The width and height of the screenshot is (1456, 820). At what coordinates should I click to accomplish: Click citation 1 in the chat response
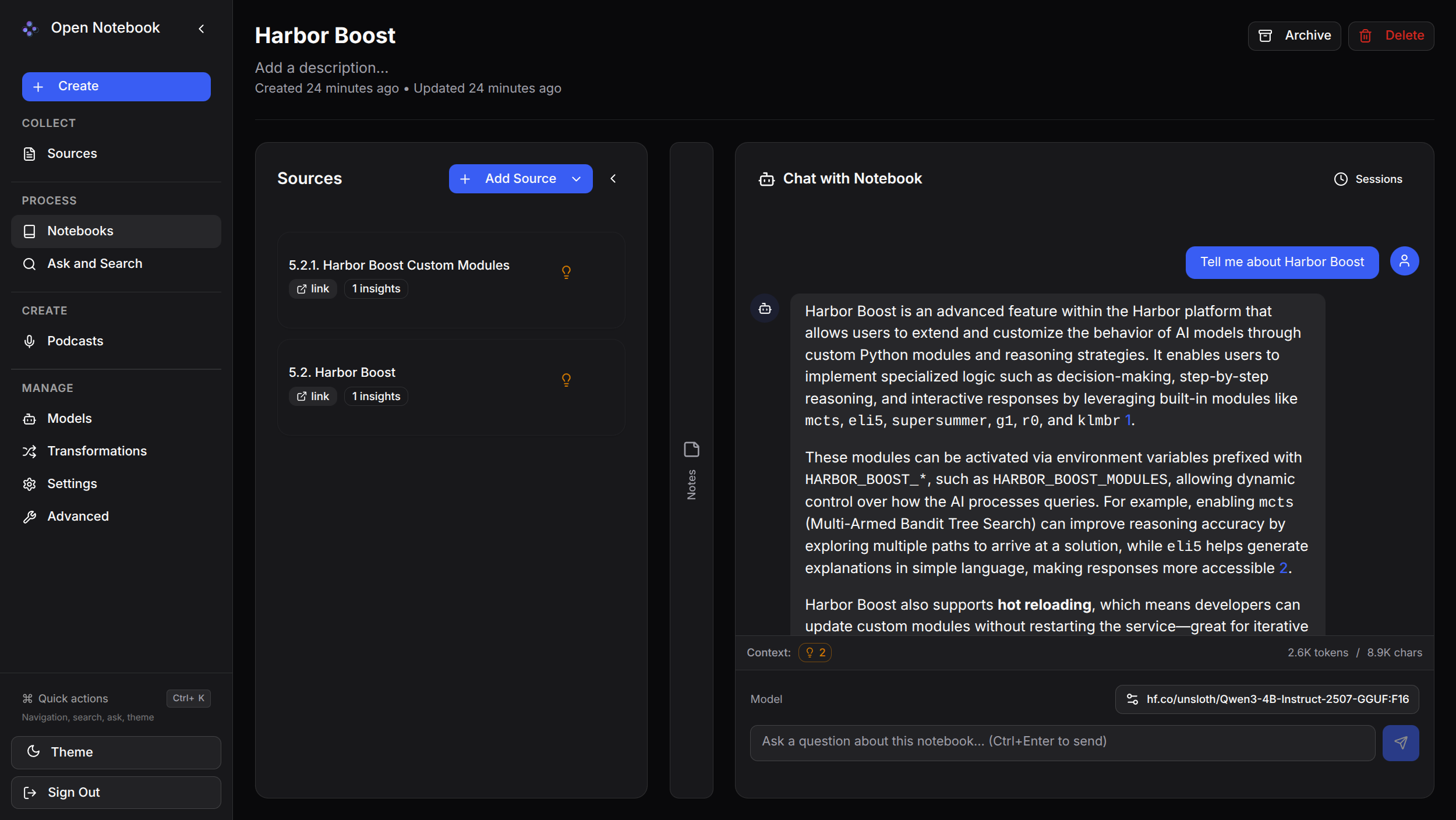coord(1128,420)
